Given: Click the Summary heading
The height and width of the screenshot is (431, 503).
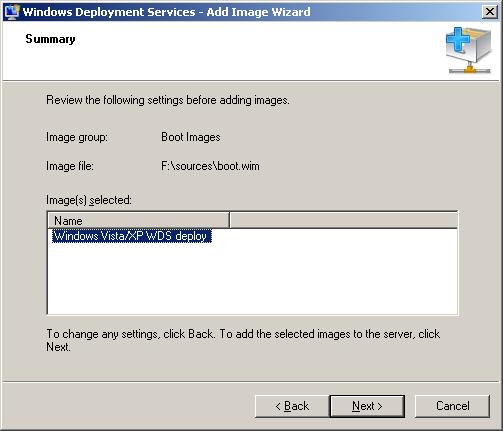Looking at the screenshot, I should coord(50,39).
